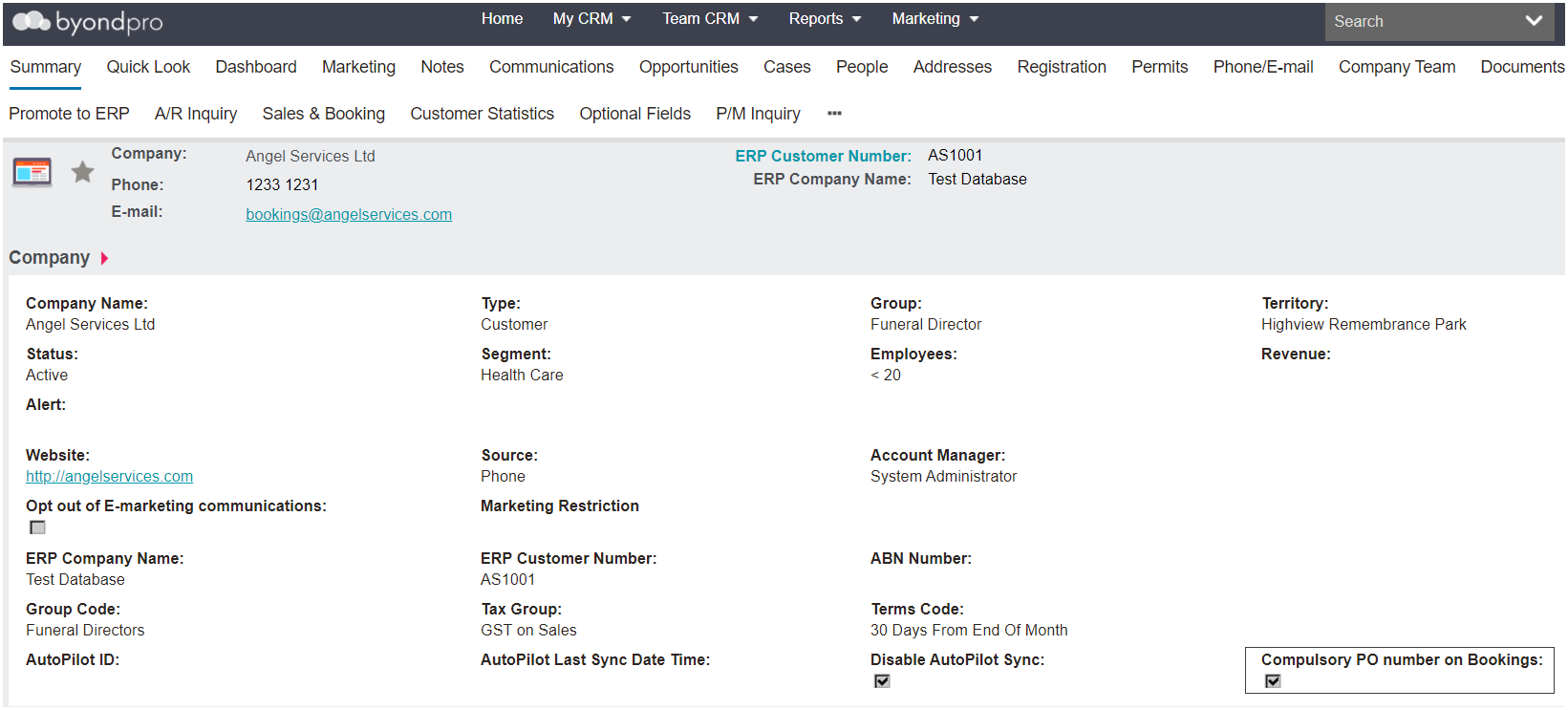The image size is (1568, 710).
Task: Click the Type value Customer
Action: pos(514,325)
